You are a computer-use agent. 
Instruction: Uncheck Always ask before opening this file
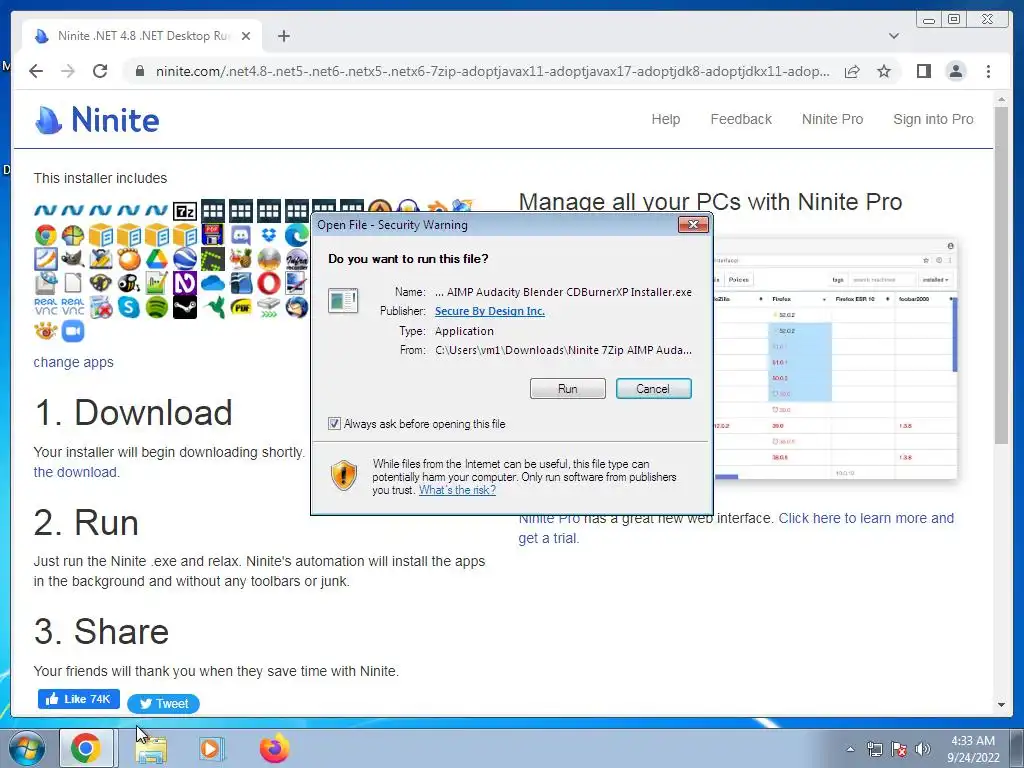coord(334,424)
